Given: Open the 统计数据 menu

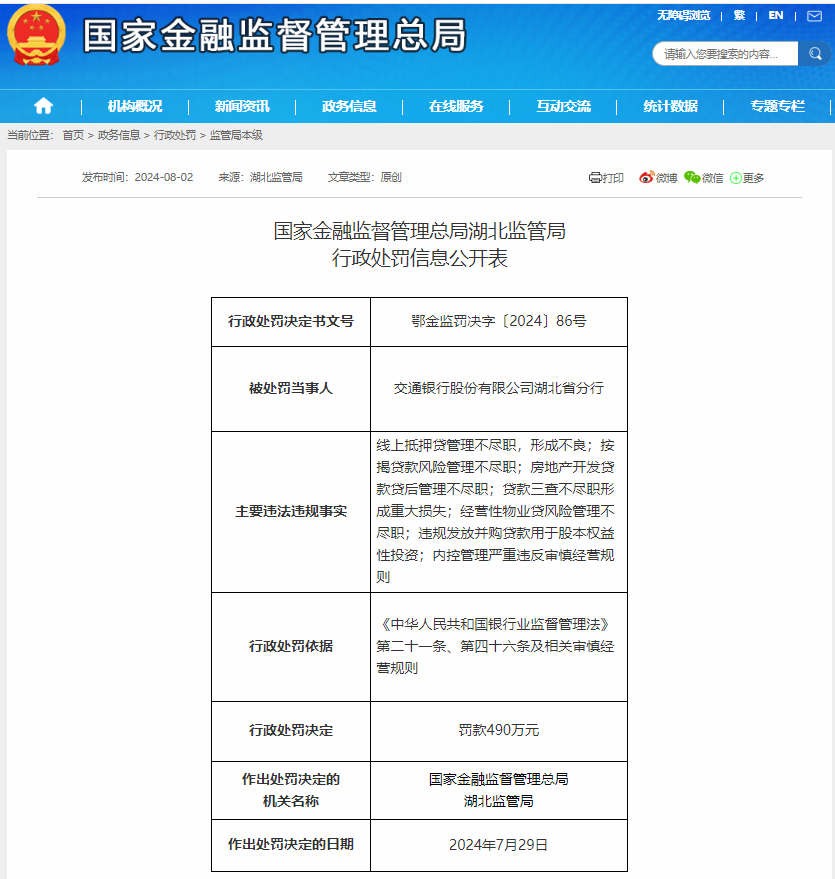Looking at the screenshot, I should (670, 106).
